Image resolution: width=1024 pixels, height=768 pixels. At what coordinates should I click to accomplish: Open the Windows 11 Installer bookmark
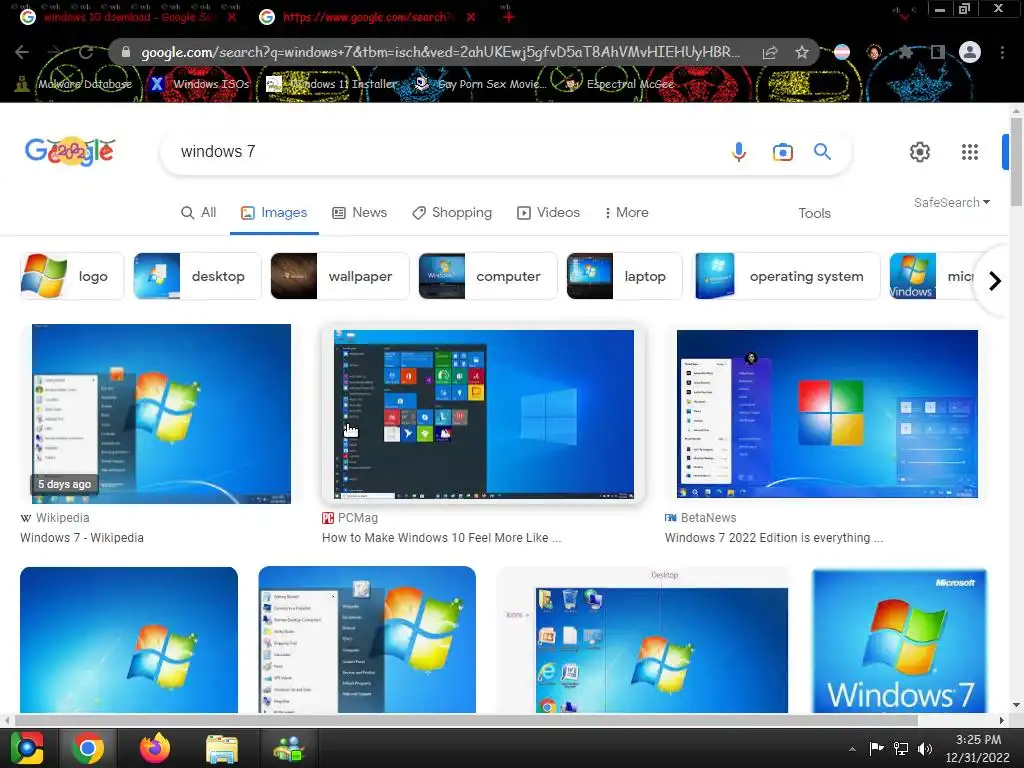point(331,84)
